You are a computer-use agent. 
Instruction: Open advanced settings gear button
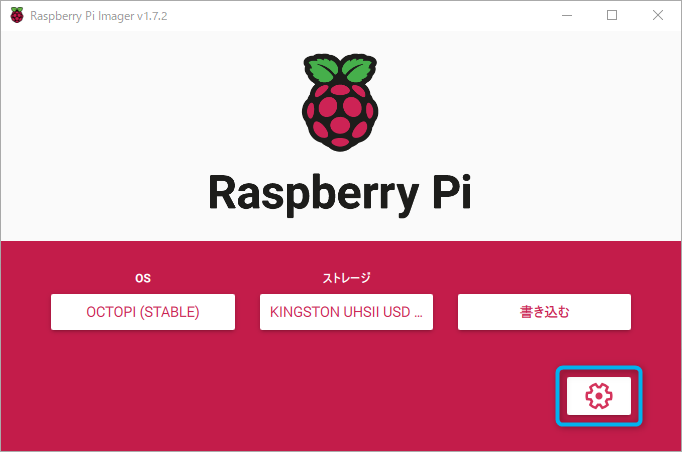[x=598, y=396]
